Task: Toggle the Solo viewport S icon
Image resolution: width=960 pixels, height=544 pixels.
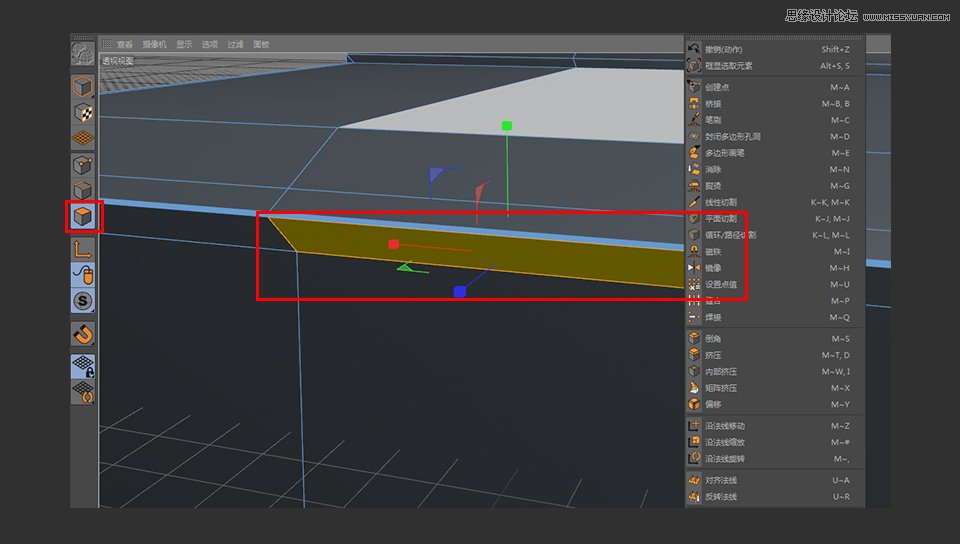Action: 84,300
